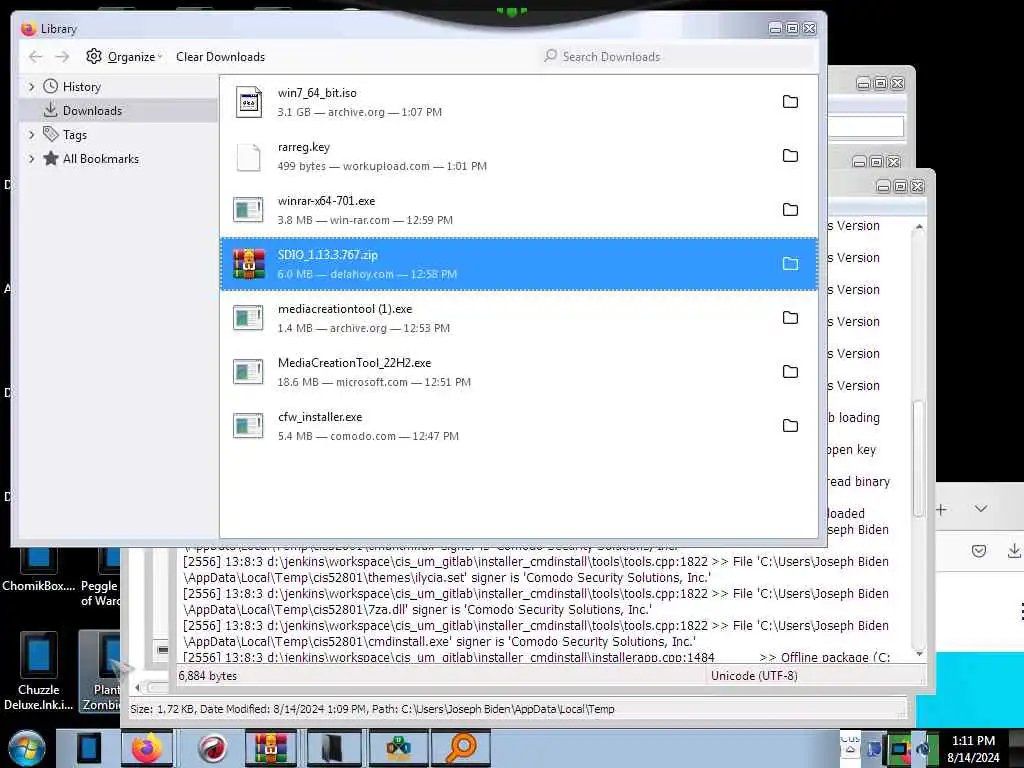Viewport: 1024px width, 768px height.
Task: Expand the Tags tree node
Action: click(x=31, y=135)
